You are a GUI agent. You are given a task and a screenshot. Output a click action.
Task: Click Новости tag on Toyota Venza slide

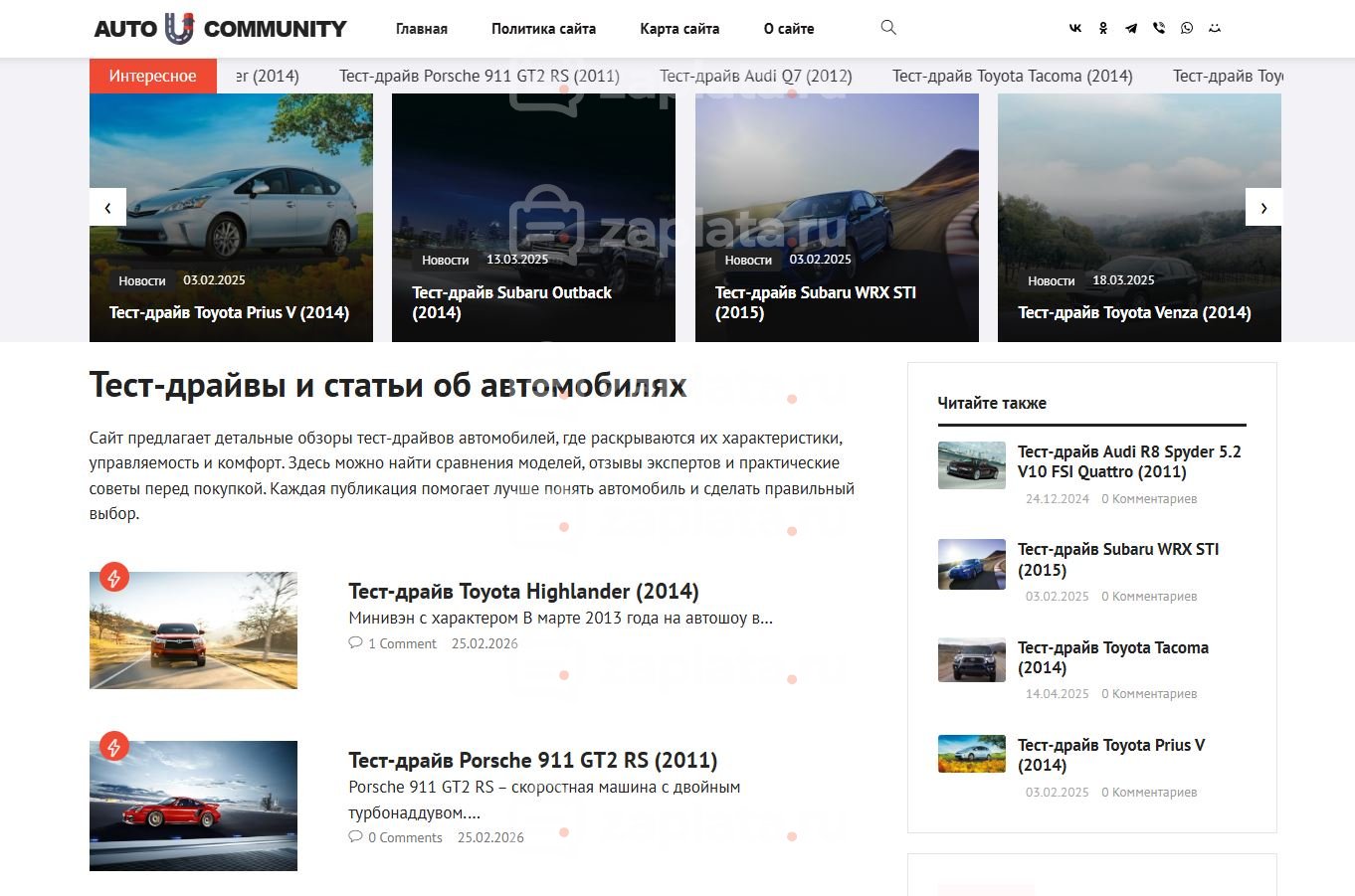tap(1052, 280)
